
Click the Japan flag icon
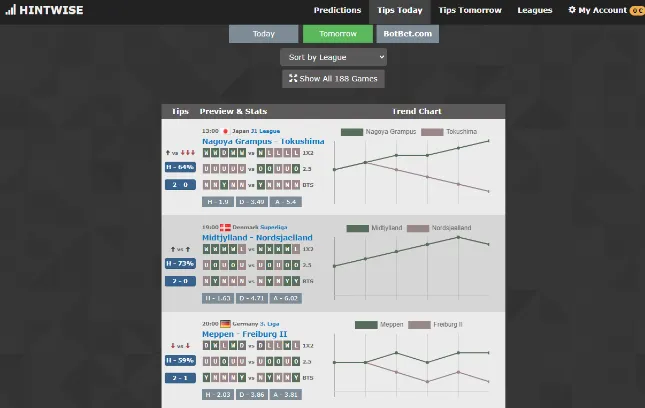(x=225, y=131)
